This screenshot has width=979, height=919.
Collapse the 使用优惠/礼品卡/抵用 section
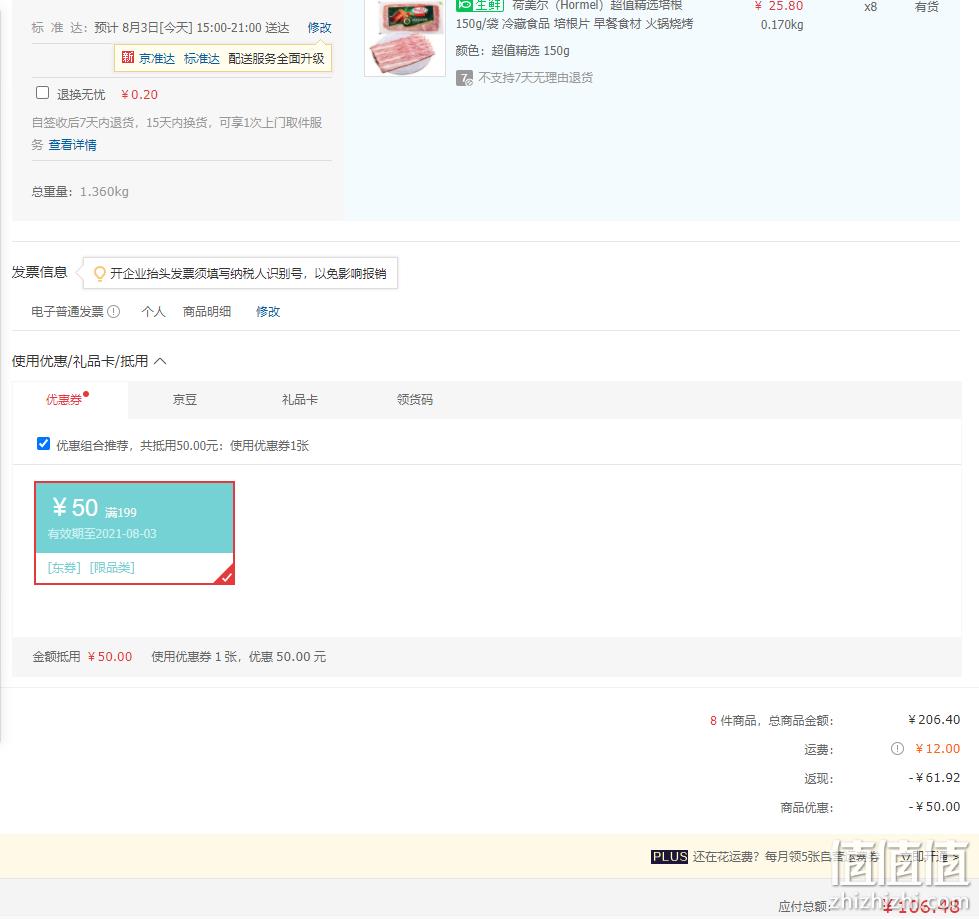coord(160,361)
